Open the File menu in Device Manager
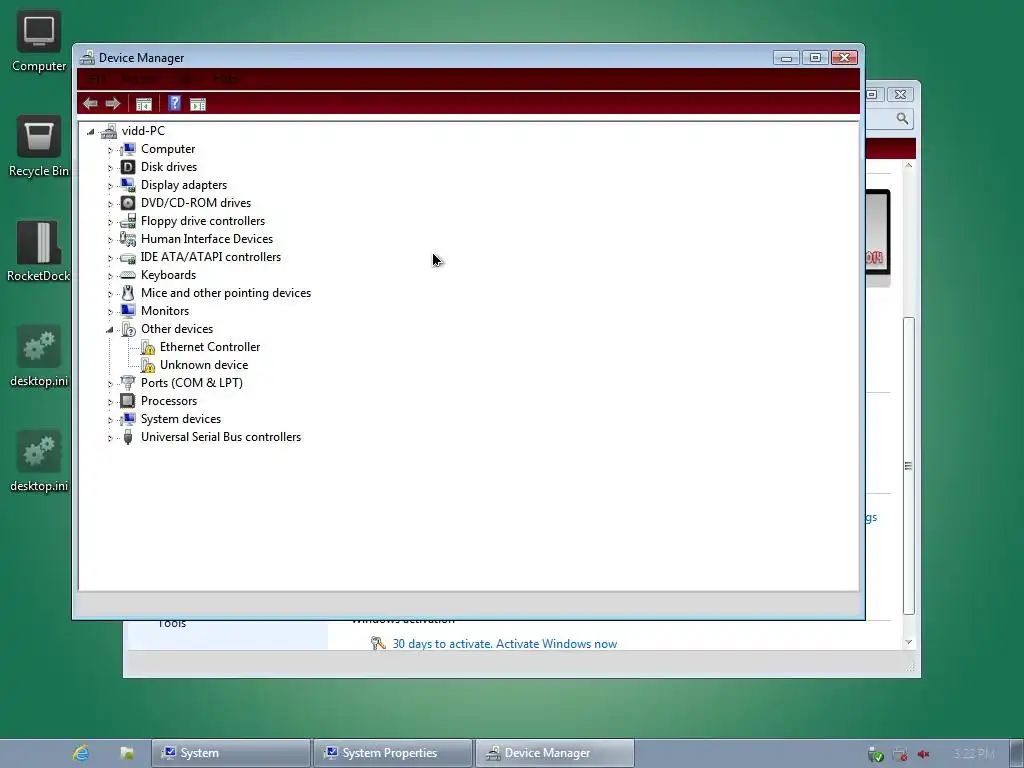This screenshot has height=768, width=1024. [96, 80]
